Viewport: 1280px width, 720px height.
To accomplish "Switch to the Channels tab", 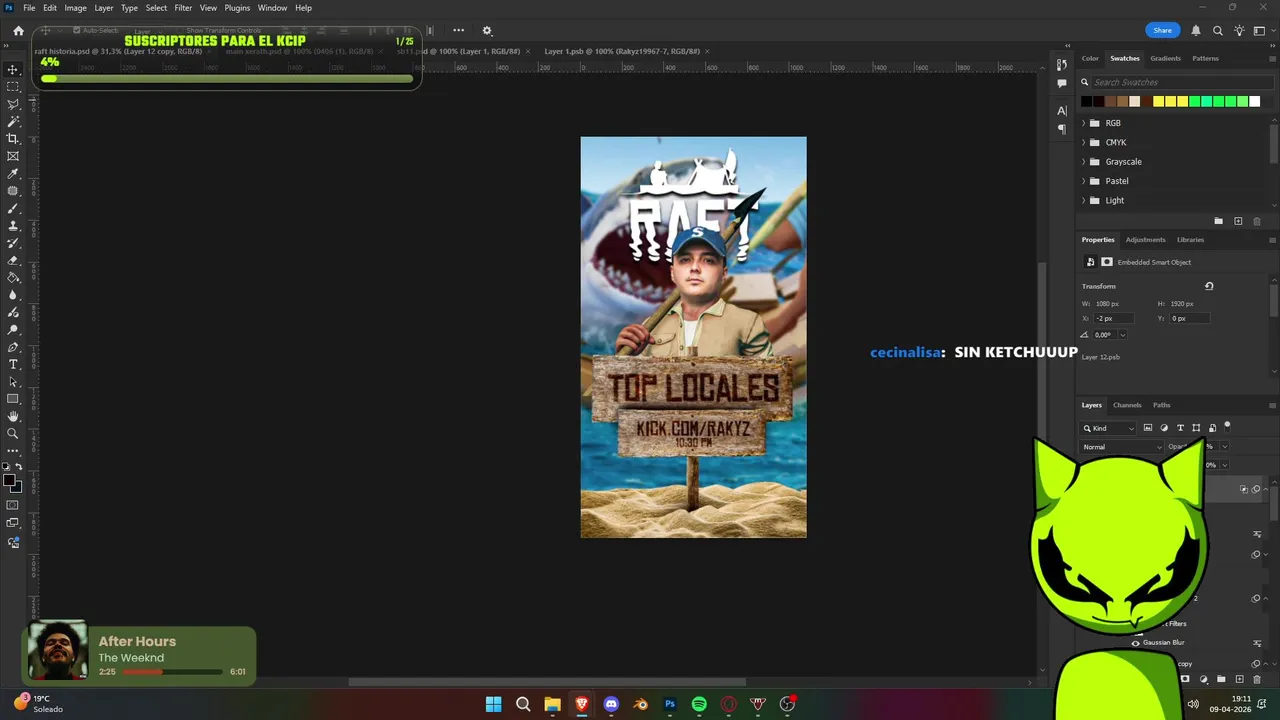I will (1127, 405).
